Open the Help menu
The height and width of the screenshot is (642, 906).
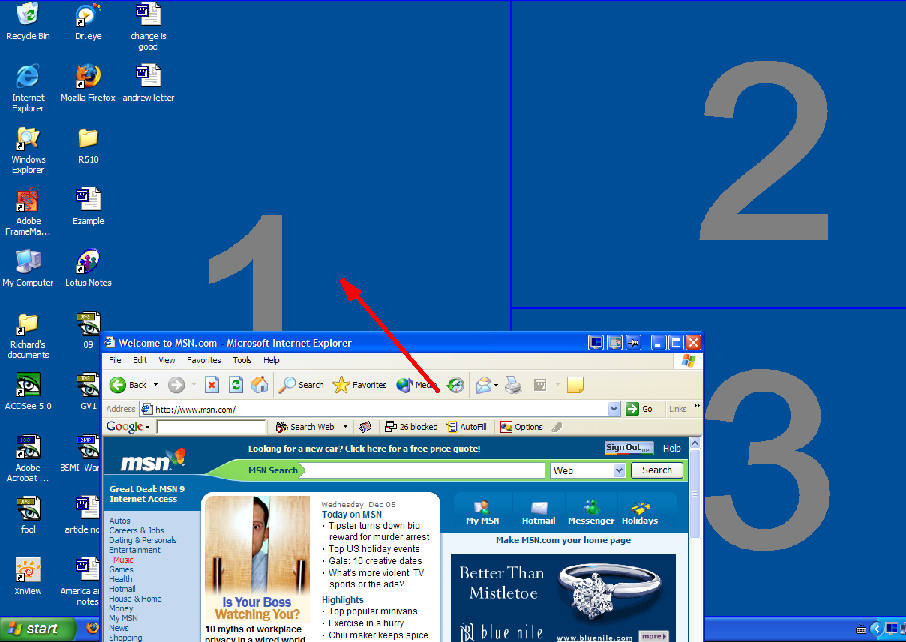pos(271,360)
